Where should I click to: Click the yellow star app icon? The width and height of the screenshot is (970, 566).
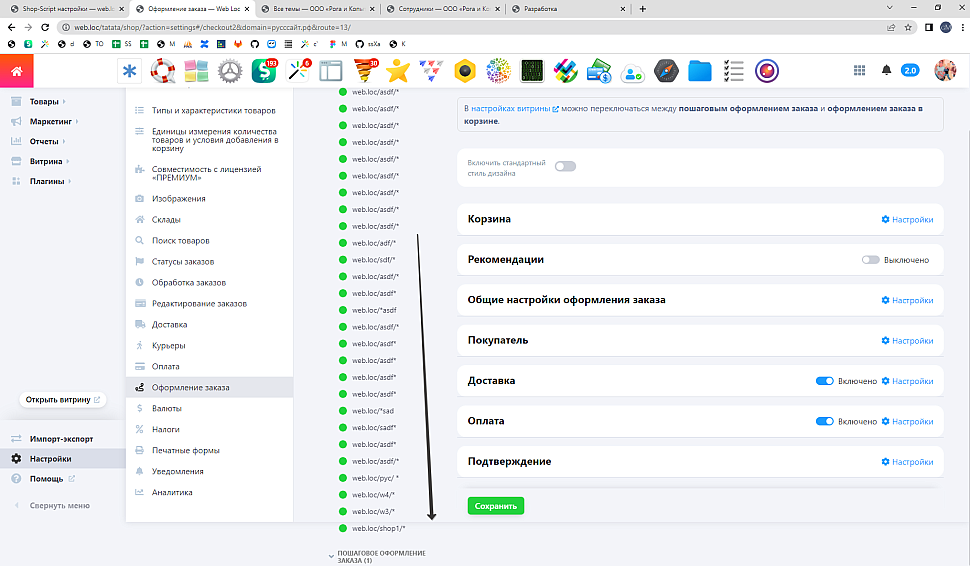398,71
